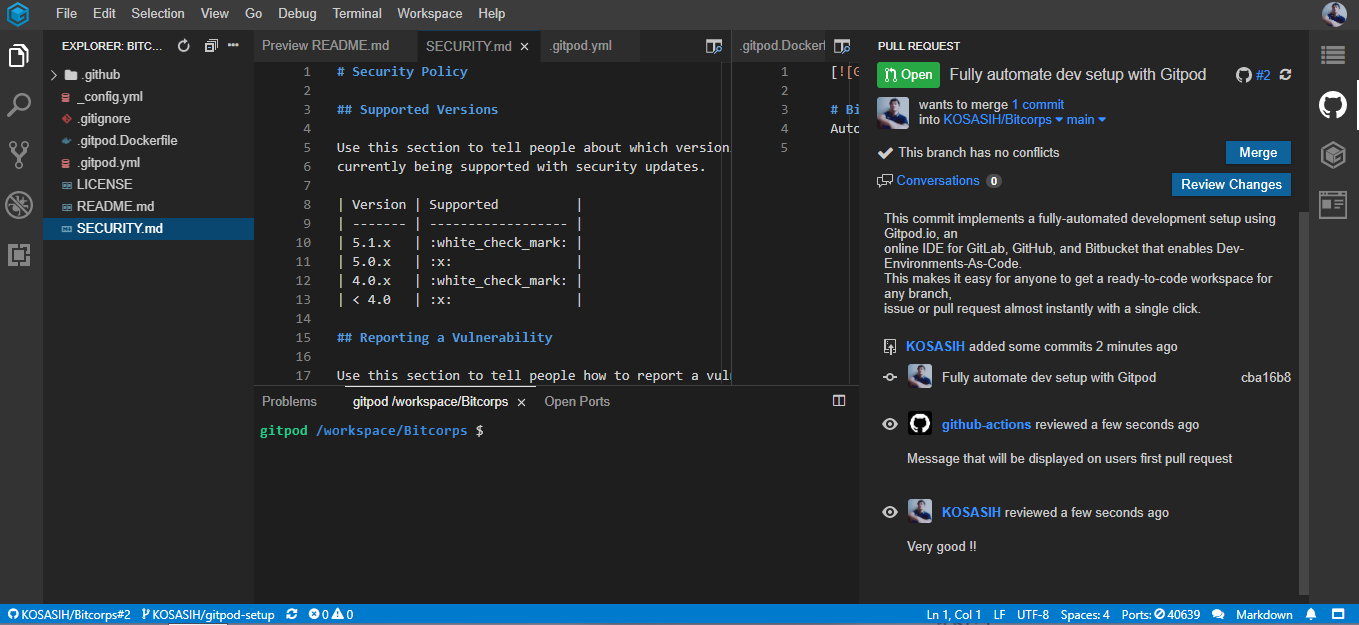Open notifications bell in status bar
Image resolution: width=1359 pixels, height=625 pixels.
pos(1312,615)
